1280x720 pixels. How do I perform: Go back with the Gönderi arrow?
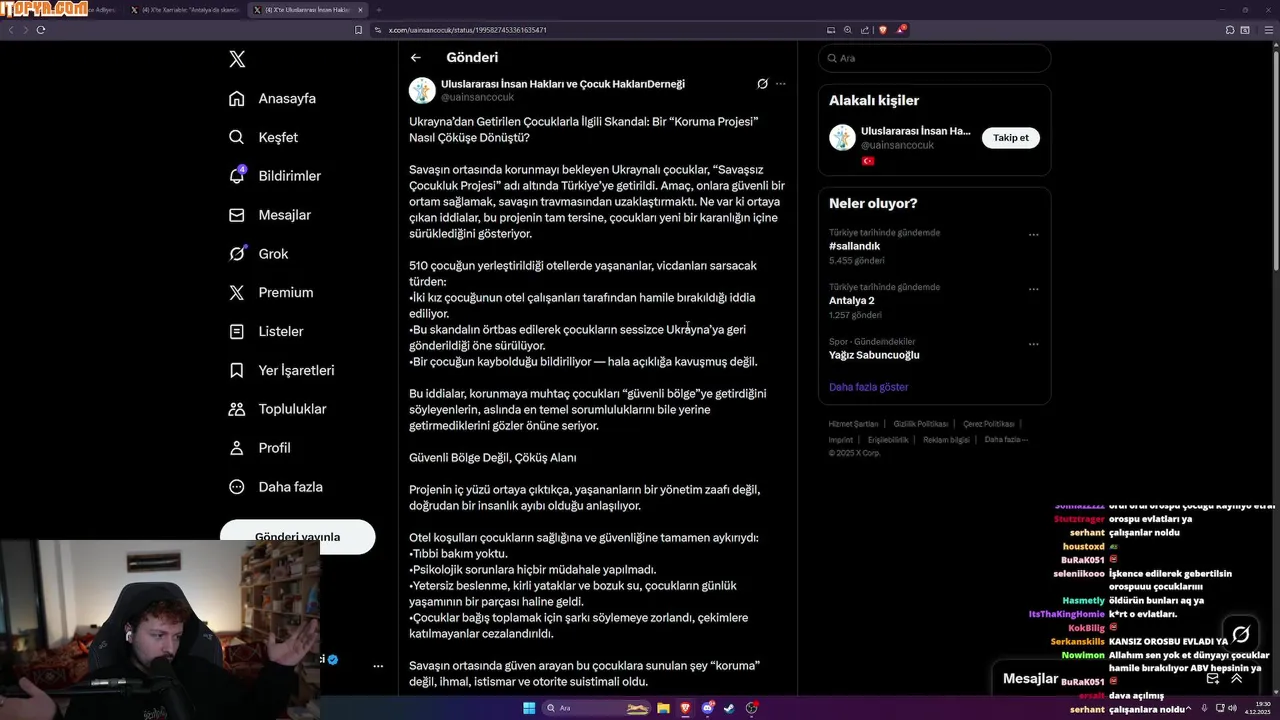[x=416, y=58]
